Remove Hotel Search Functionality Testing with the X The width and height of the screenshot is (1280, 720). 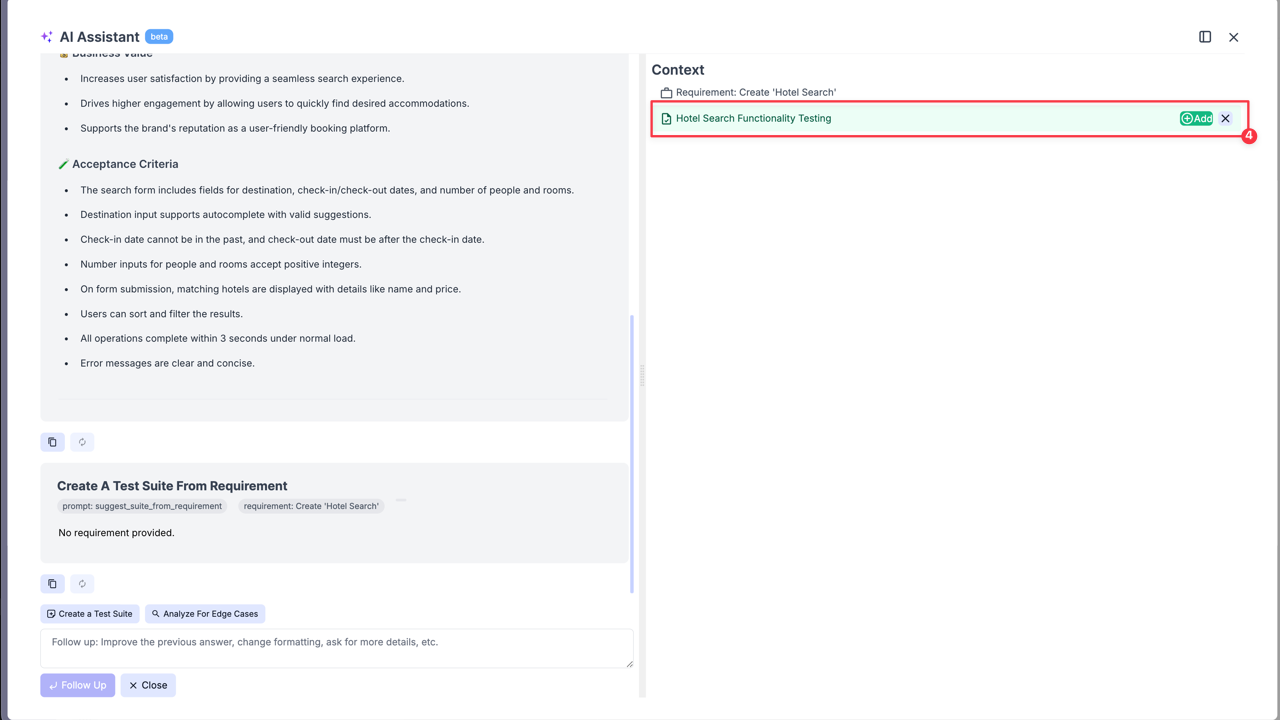(1225, 118)
